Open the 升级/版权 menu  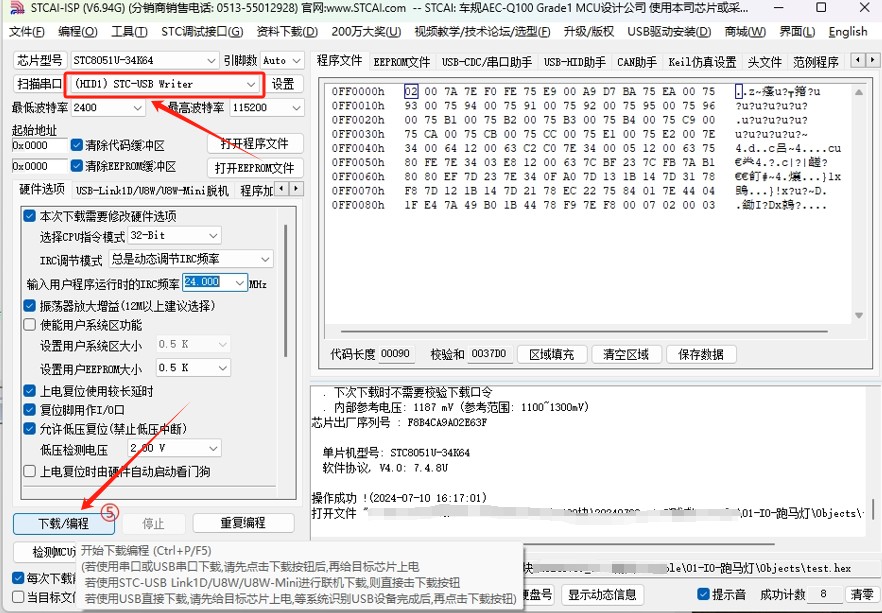pyautogui.click(x=588, y=32)
